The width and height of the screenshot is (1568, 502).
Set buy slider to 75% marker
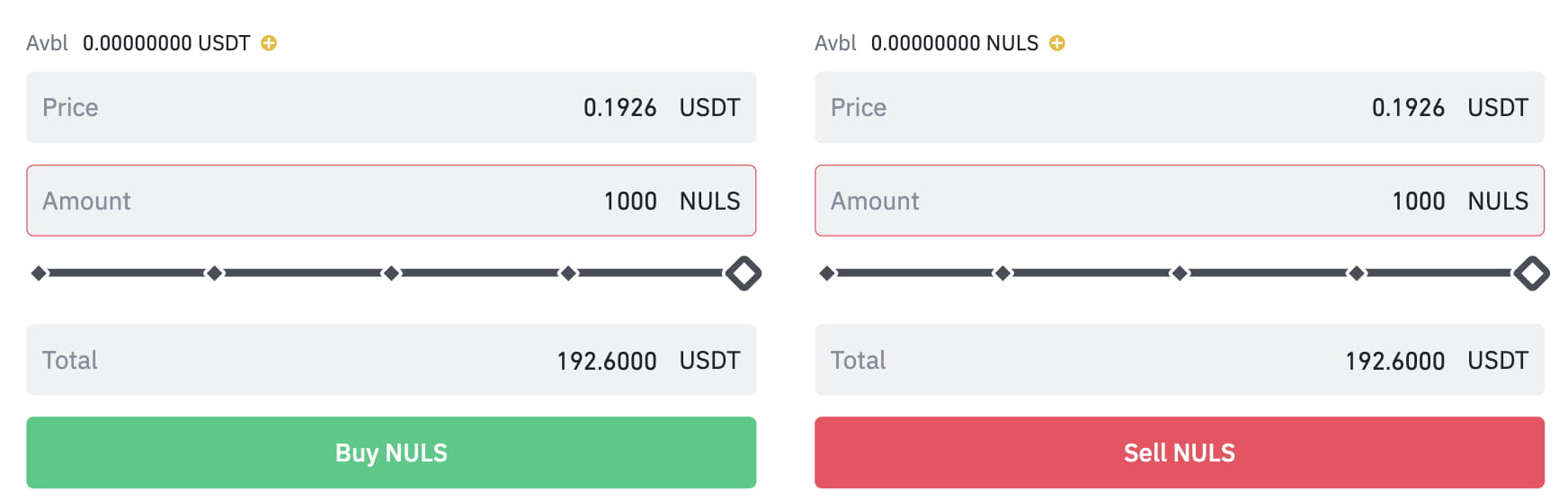568,273
